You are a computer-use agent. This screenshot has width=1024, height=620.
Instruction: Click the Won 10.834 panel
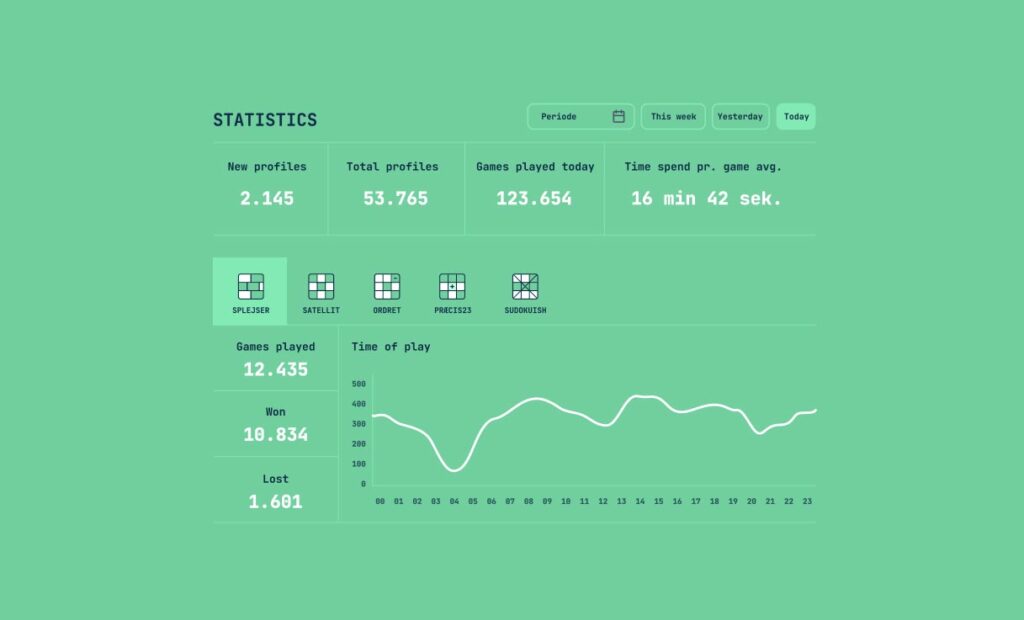[275, 424]
